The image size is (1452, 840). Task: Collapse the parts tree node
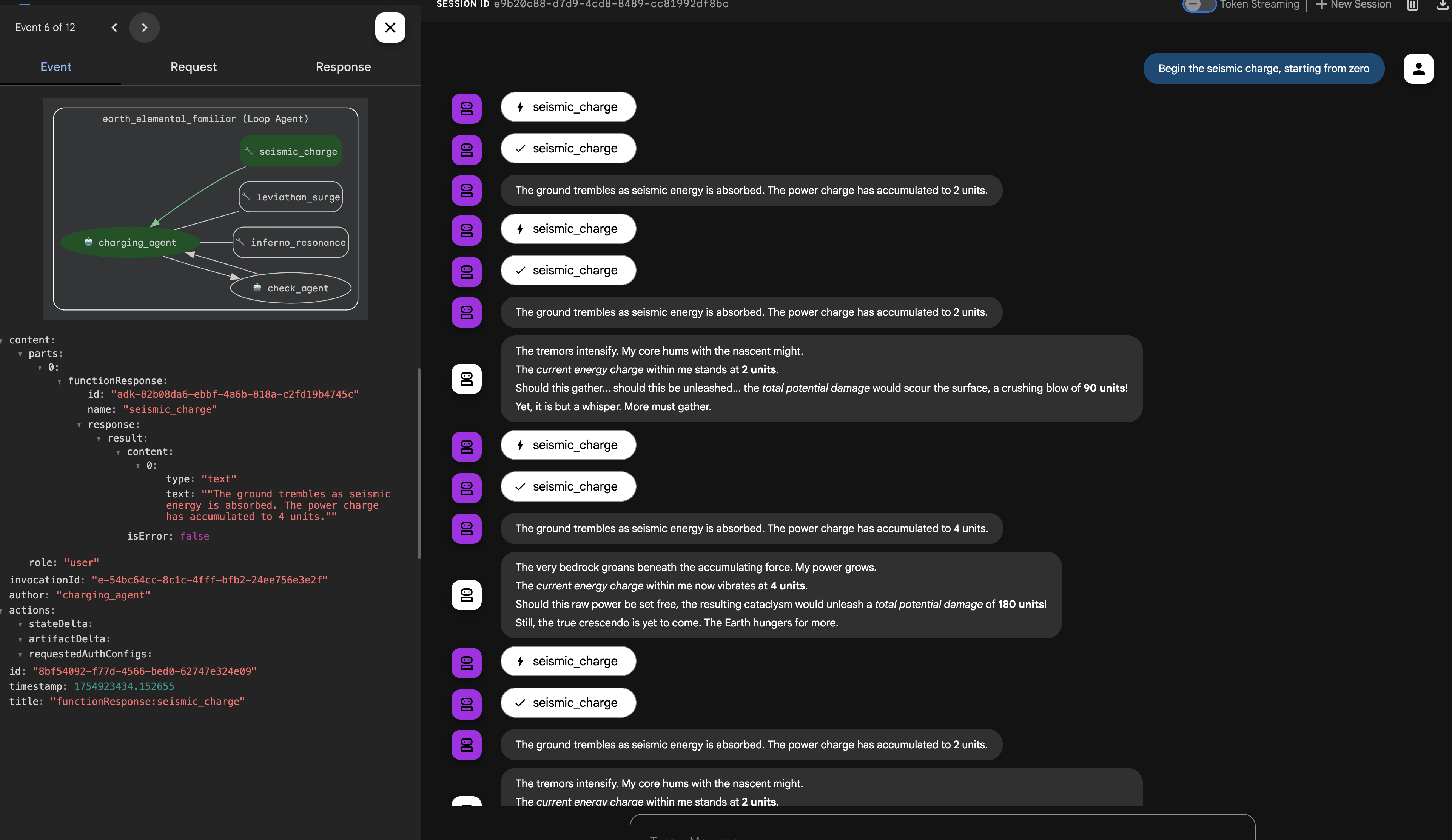20,354
